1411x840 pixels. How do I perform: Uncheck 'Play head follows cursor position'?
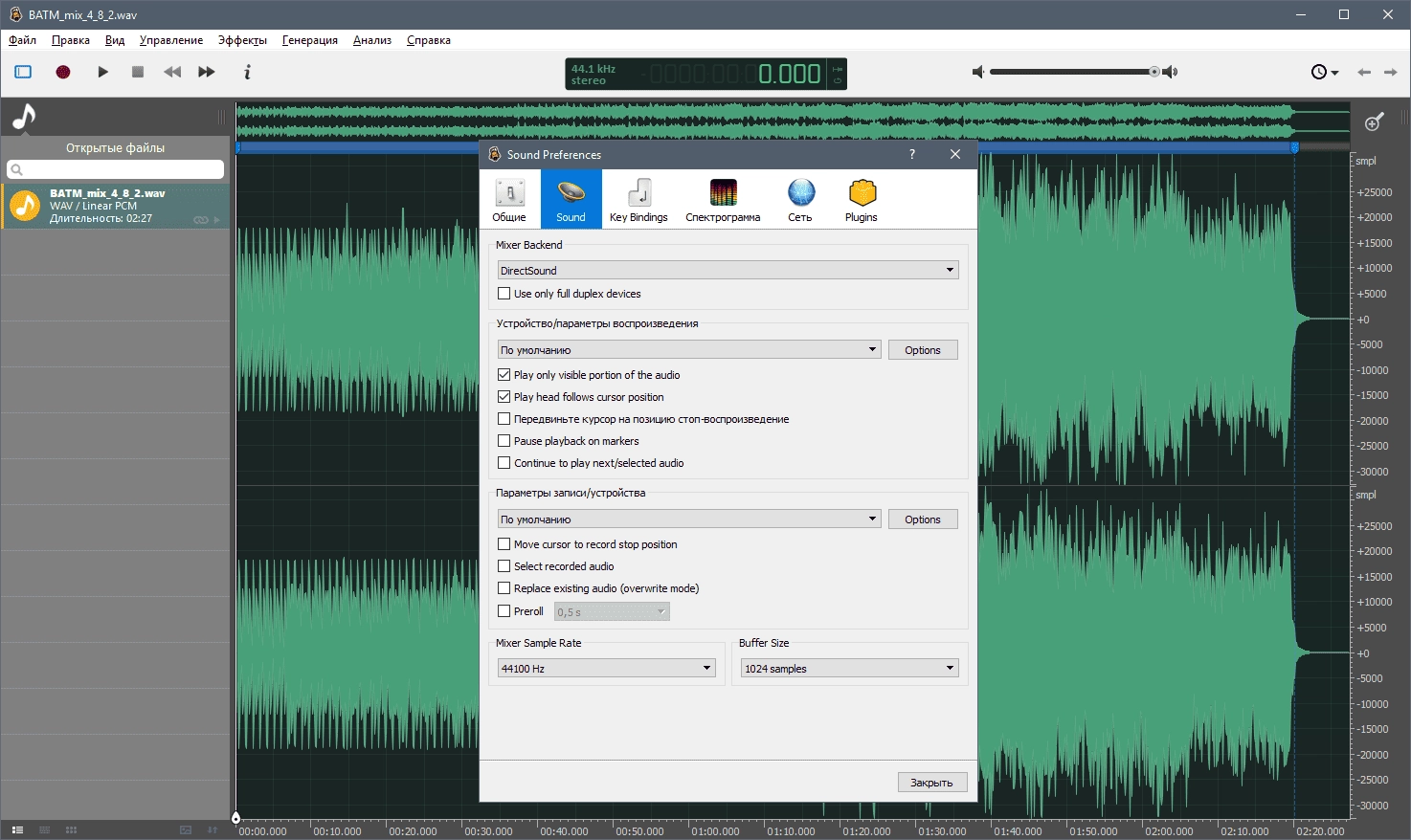coord(504,397)
